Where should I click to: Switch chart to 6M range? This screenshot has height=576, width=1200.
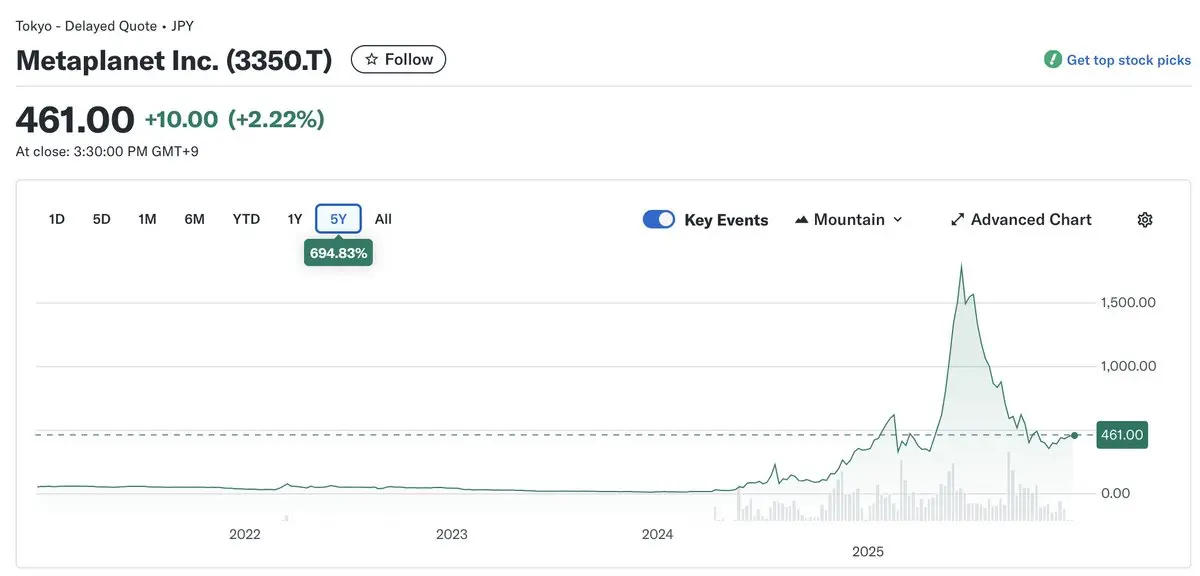click(x=194, y=219)
